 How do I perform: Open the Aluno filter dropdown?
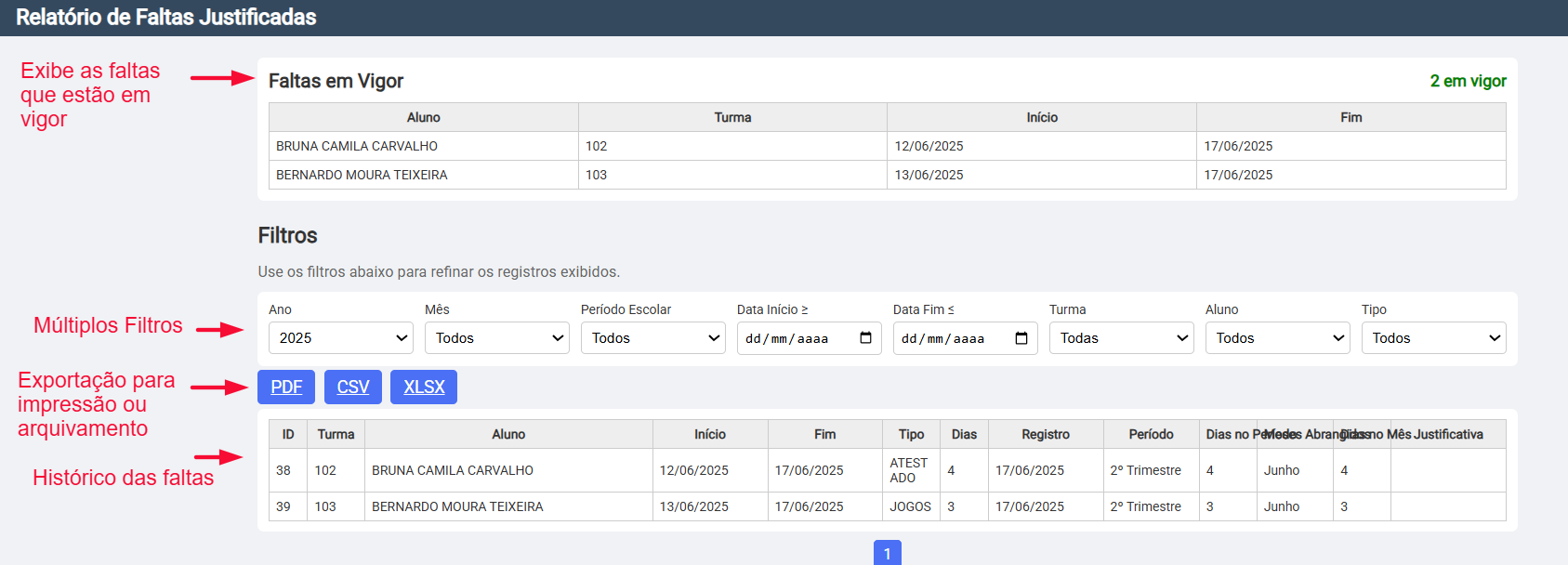(1277, 338)
